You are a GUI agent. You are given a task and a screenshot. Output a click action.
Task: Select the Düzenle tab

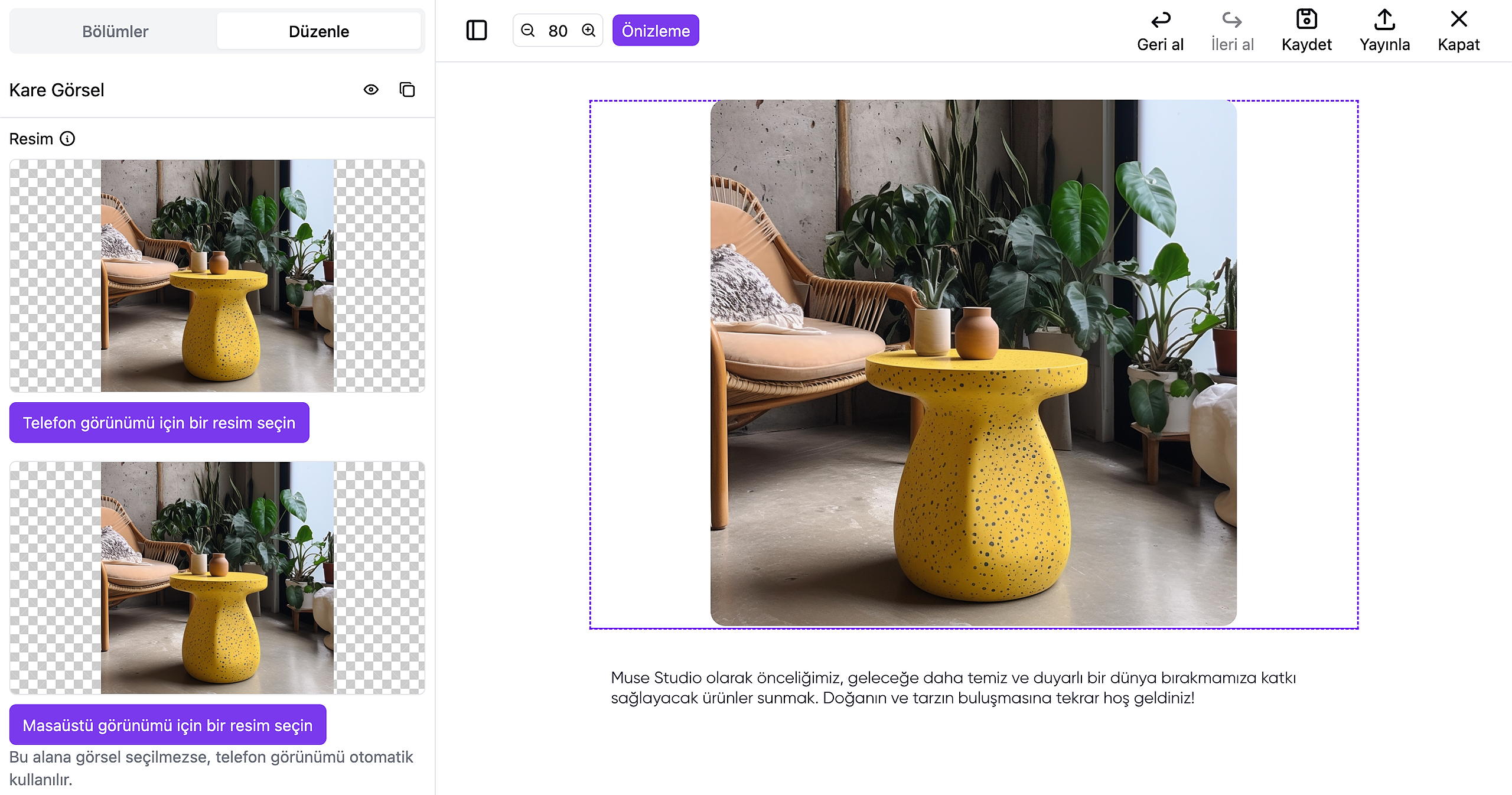pos(319,31)
